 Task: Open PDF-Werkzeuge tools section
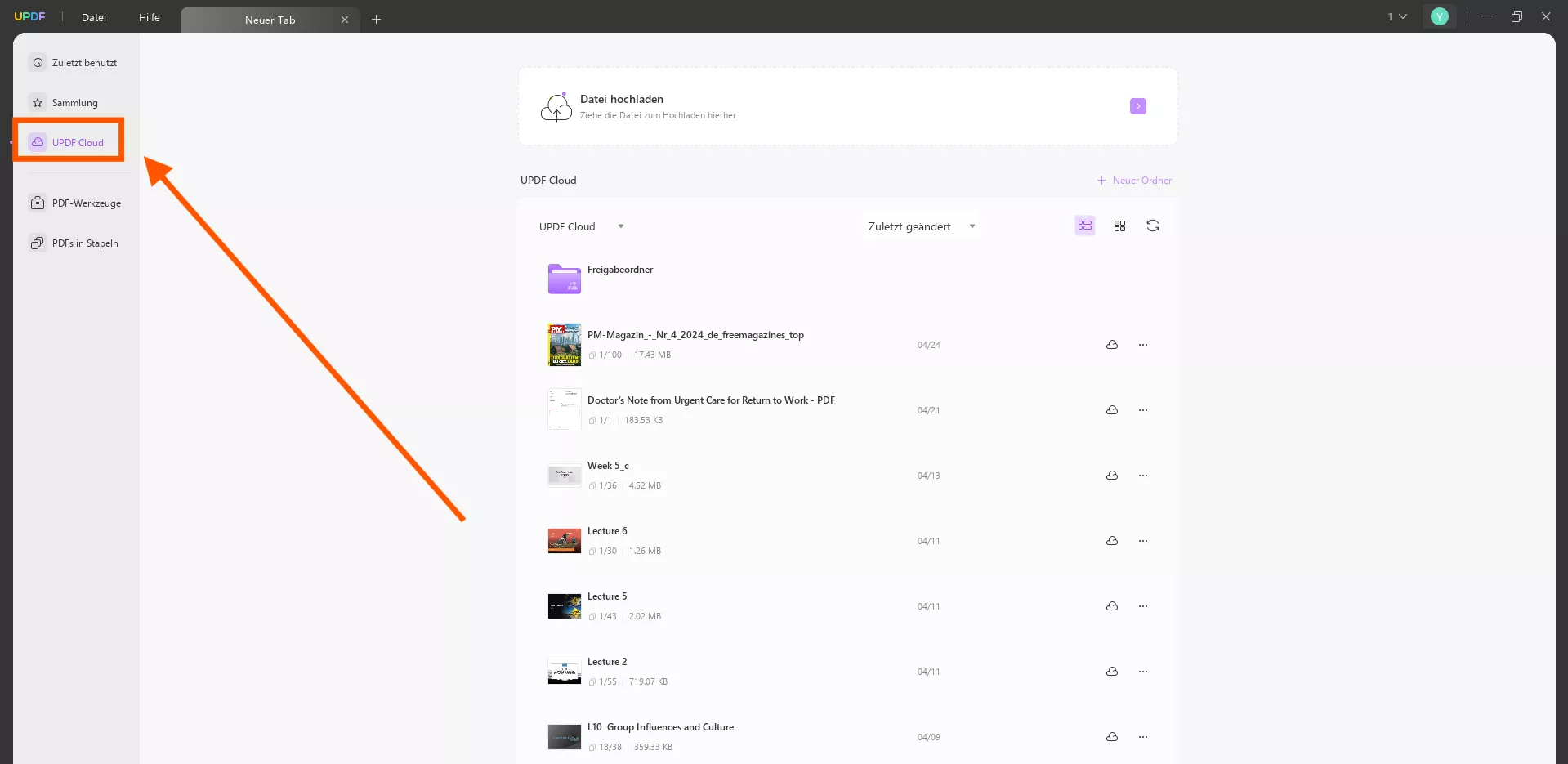click(x=75, y=203)
